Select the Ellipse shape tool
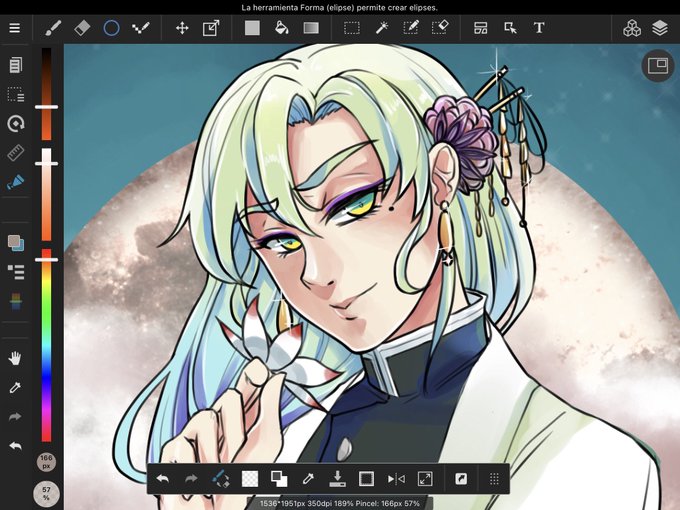 point(111,28)
